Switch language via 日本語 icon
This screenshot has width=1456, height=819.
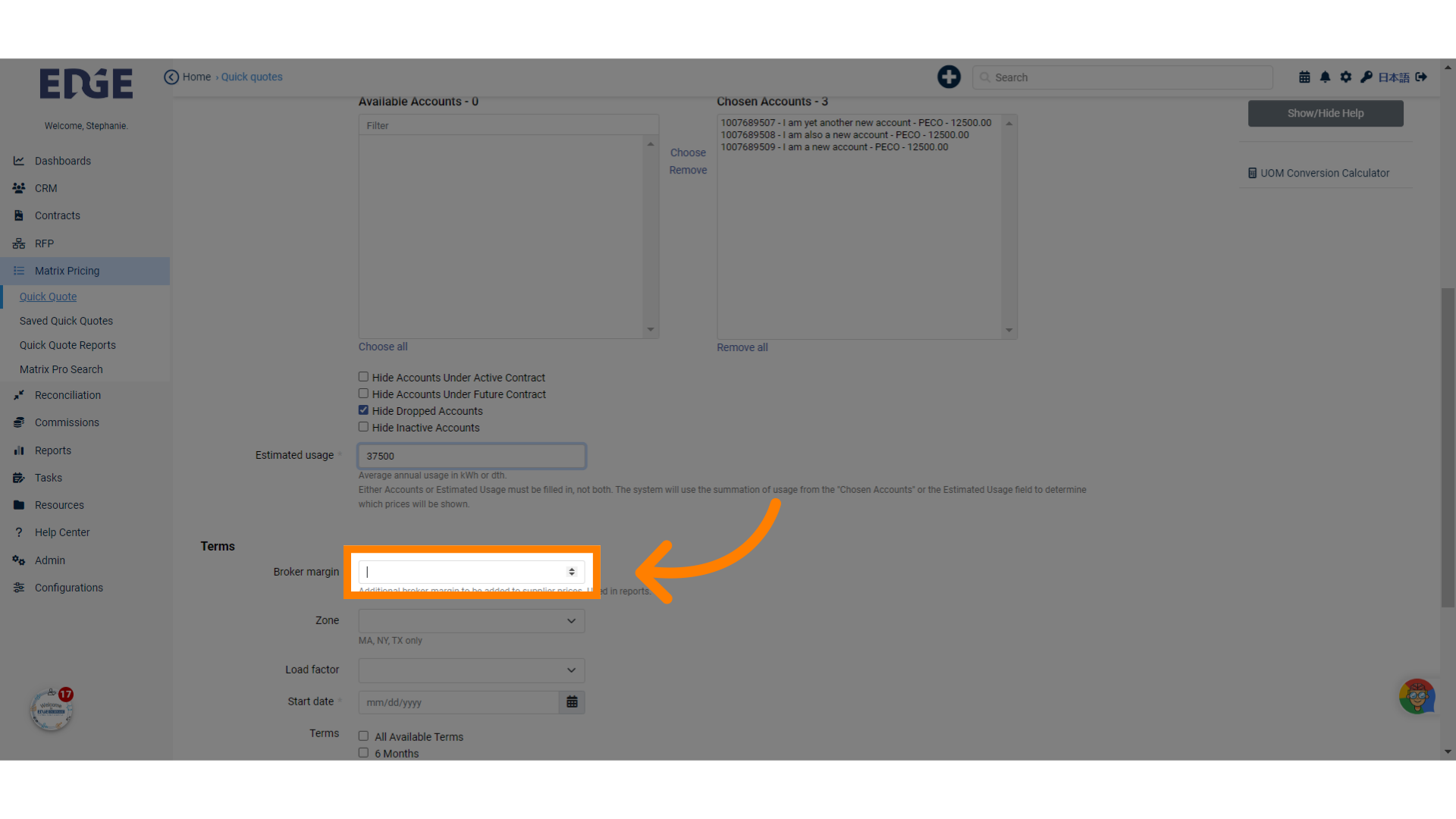(x=1394, y=77)
